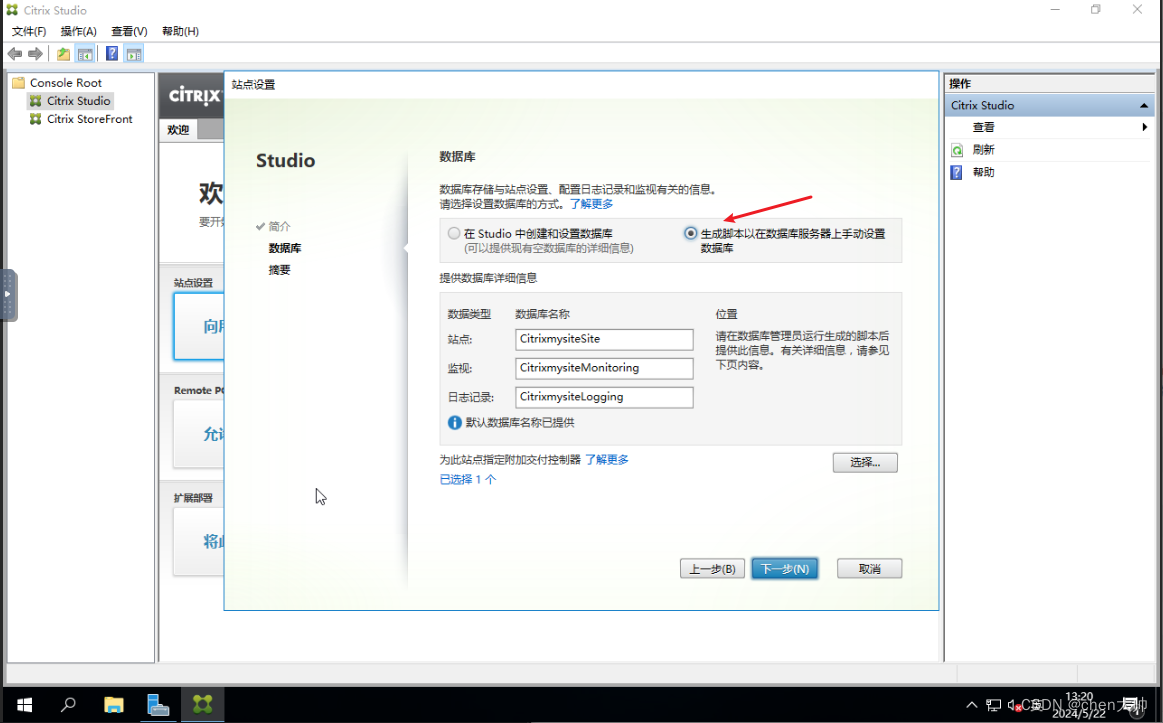Go to the 简介 wizard step
1163x723 pixels.
(x=280, y=226)
